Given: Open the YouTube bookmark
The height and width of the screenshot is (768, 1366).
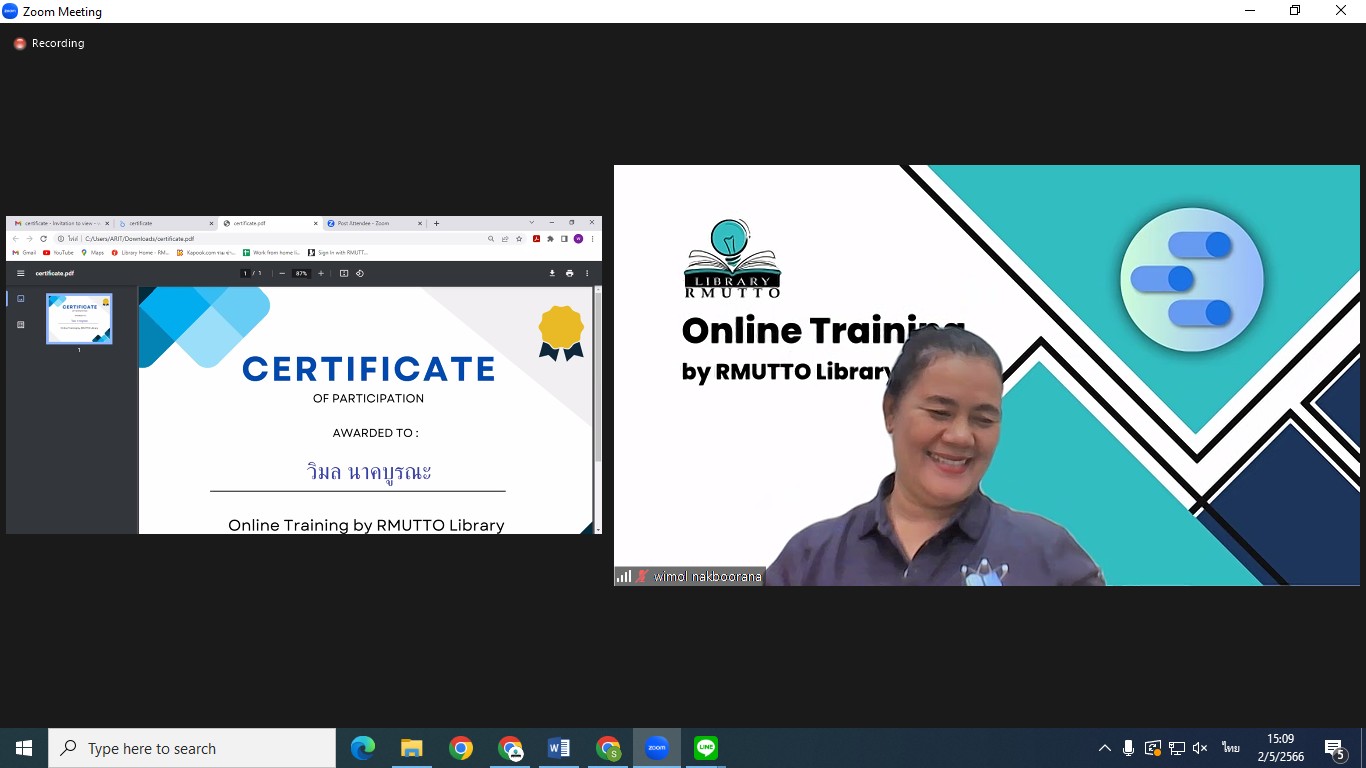Looking at the screenshot, I should (59, 253).
